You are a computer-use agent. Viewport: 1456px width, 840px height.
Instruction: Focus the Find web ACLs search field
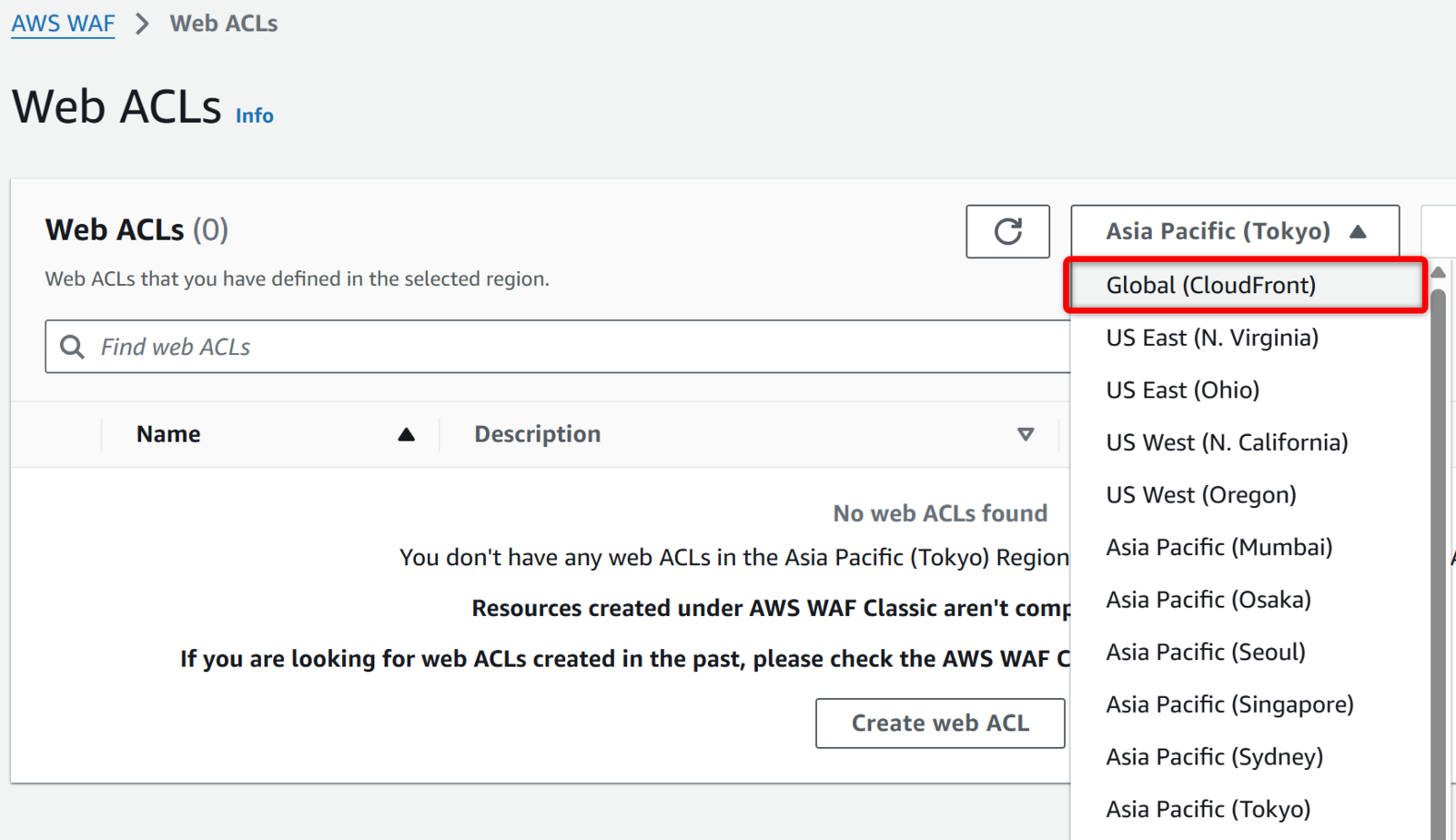(558, 347)
